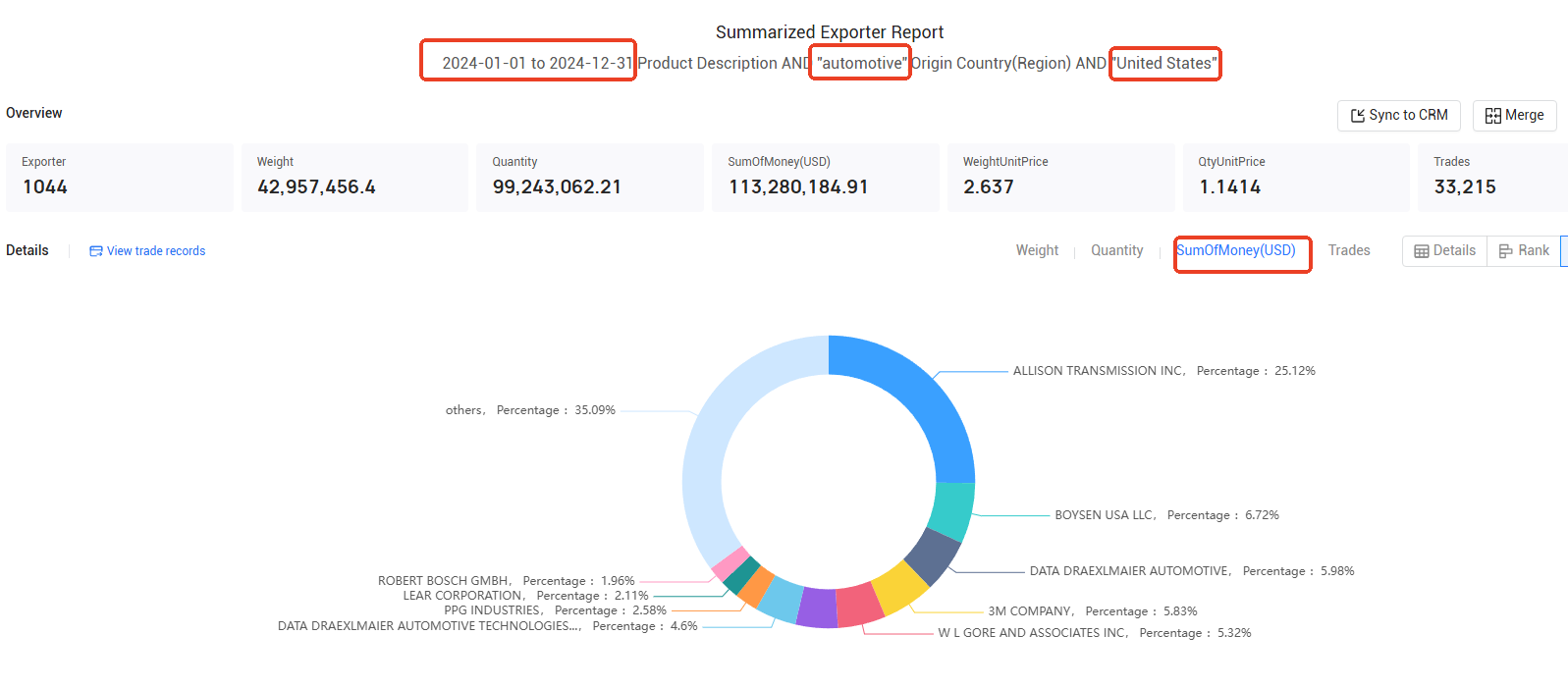Click the WeightUnitPrice value 2.637
Image resolution: width=1568 pixels, height=688 pixels.
[989, 186]
